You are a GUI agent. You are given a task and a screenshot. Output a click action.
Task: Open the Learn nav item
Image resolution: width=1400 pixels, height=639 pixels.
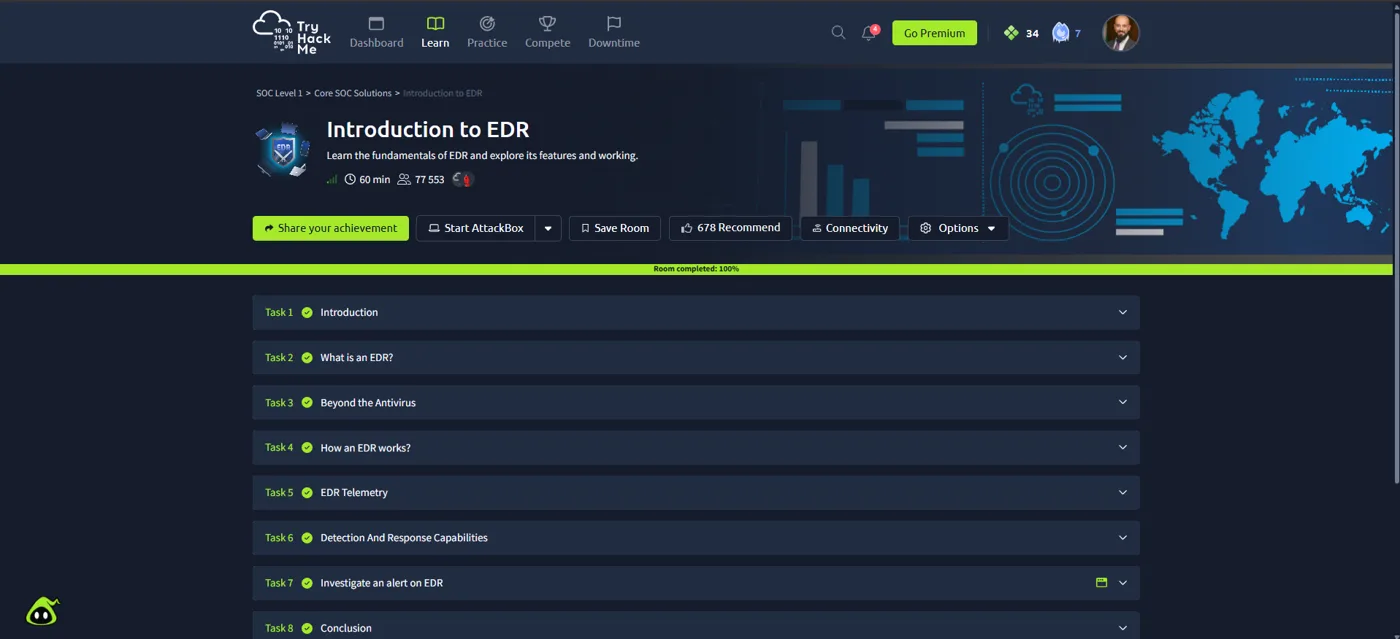pos(435,33)
